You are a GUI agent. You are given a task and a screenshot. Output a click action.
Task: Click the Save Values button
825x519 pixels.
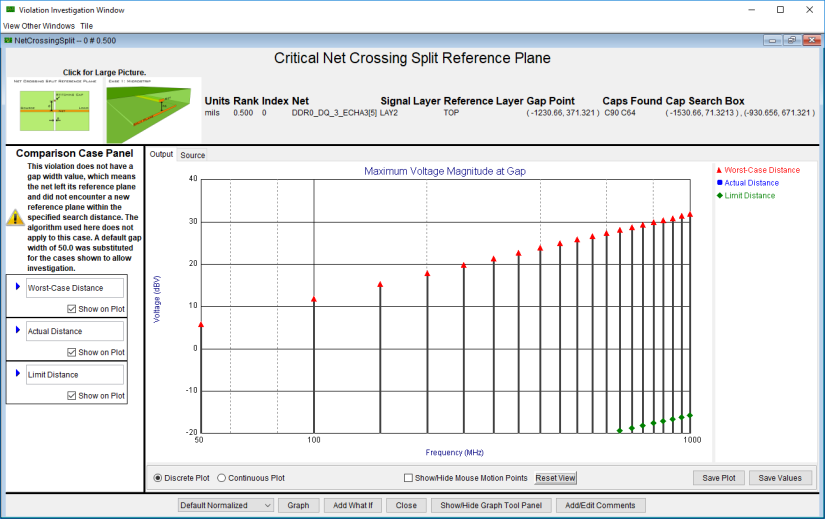click(780, 478)
